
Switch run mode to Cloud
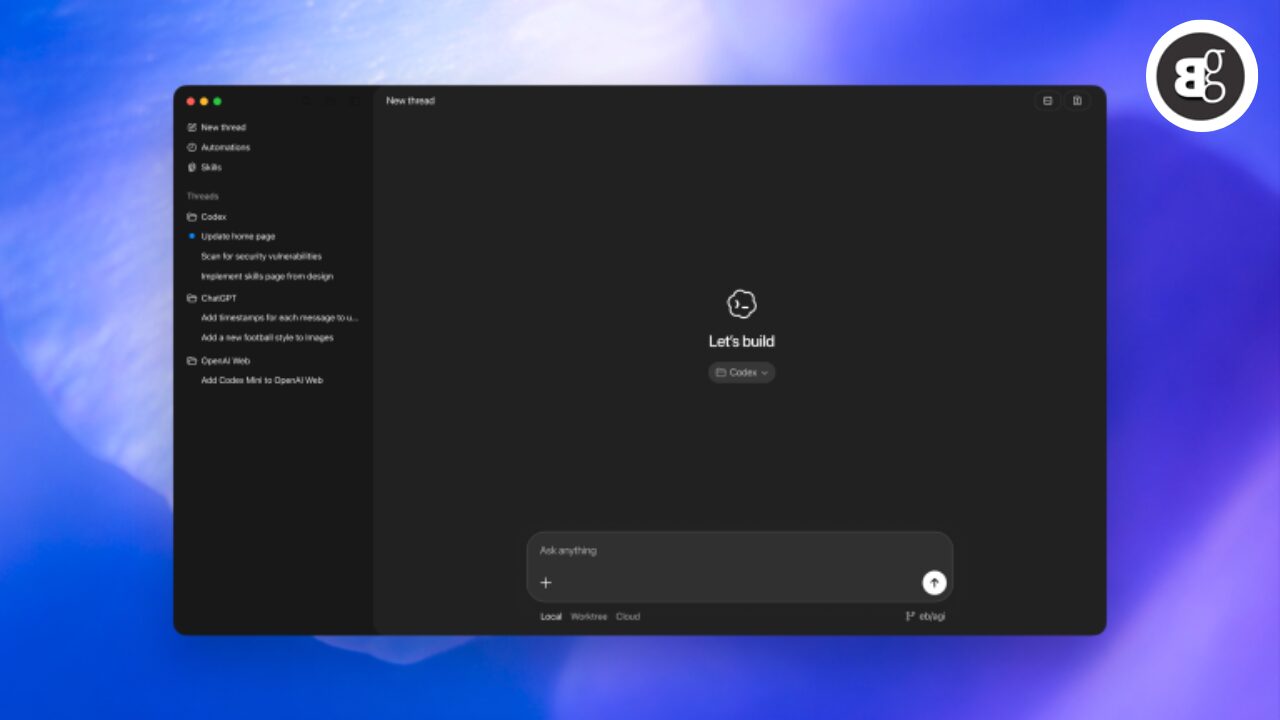tap(628, 617)
